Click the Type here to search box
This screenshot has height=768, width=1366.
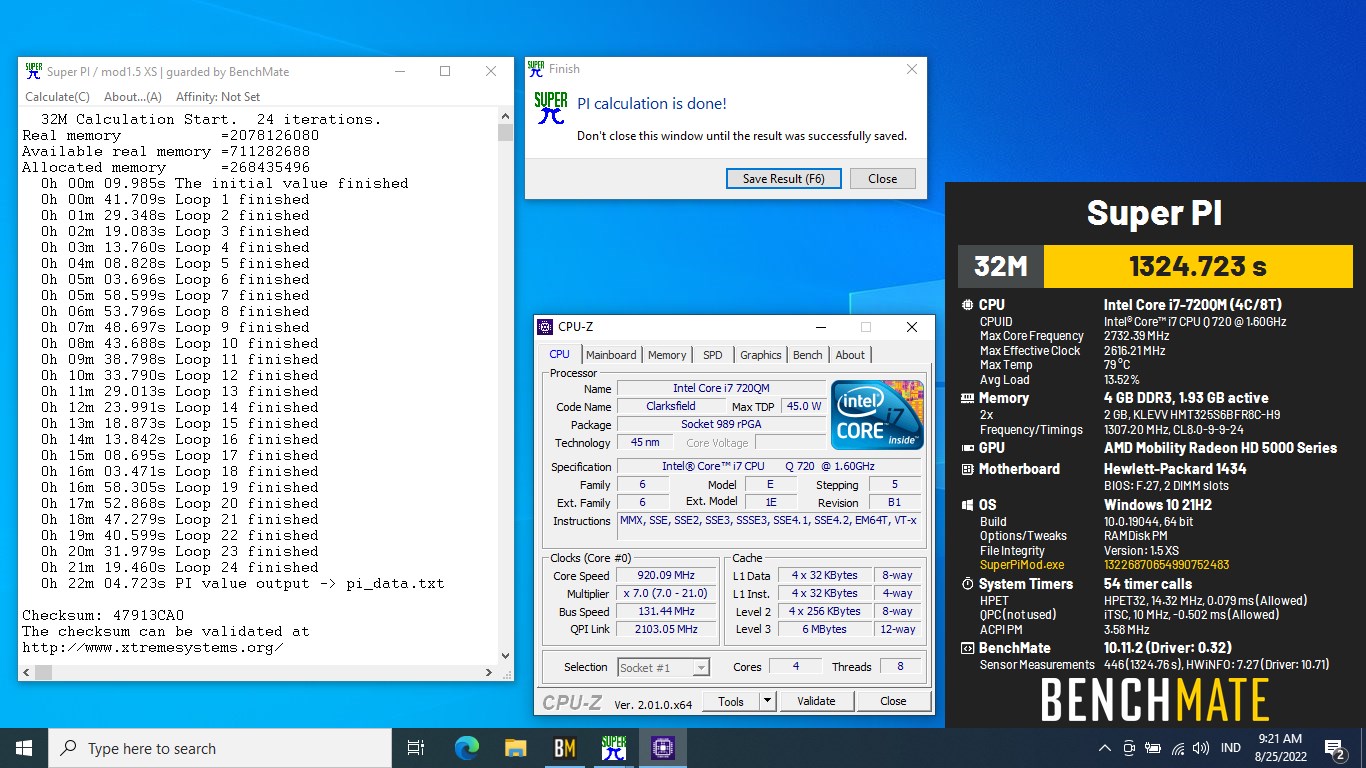pos(220,748)
